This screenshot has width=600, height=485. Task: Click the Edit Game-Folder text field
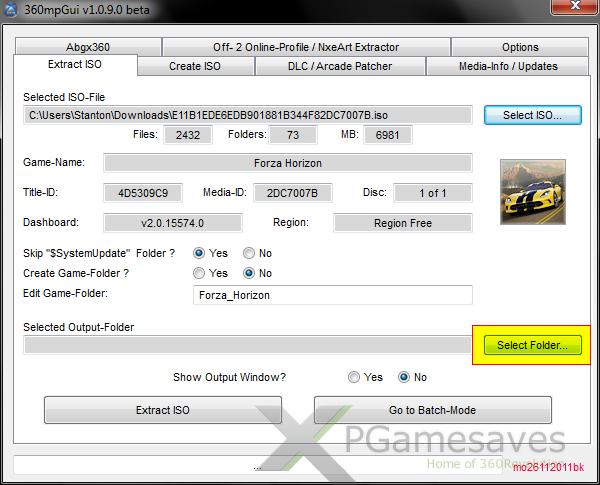tap(331, 295)
